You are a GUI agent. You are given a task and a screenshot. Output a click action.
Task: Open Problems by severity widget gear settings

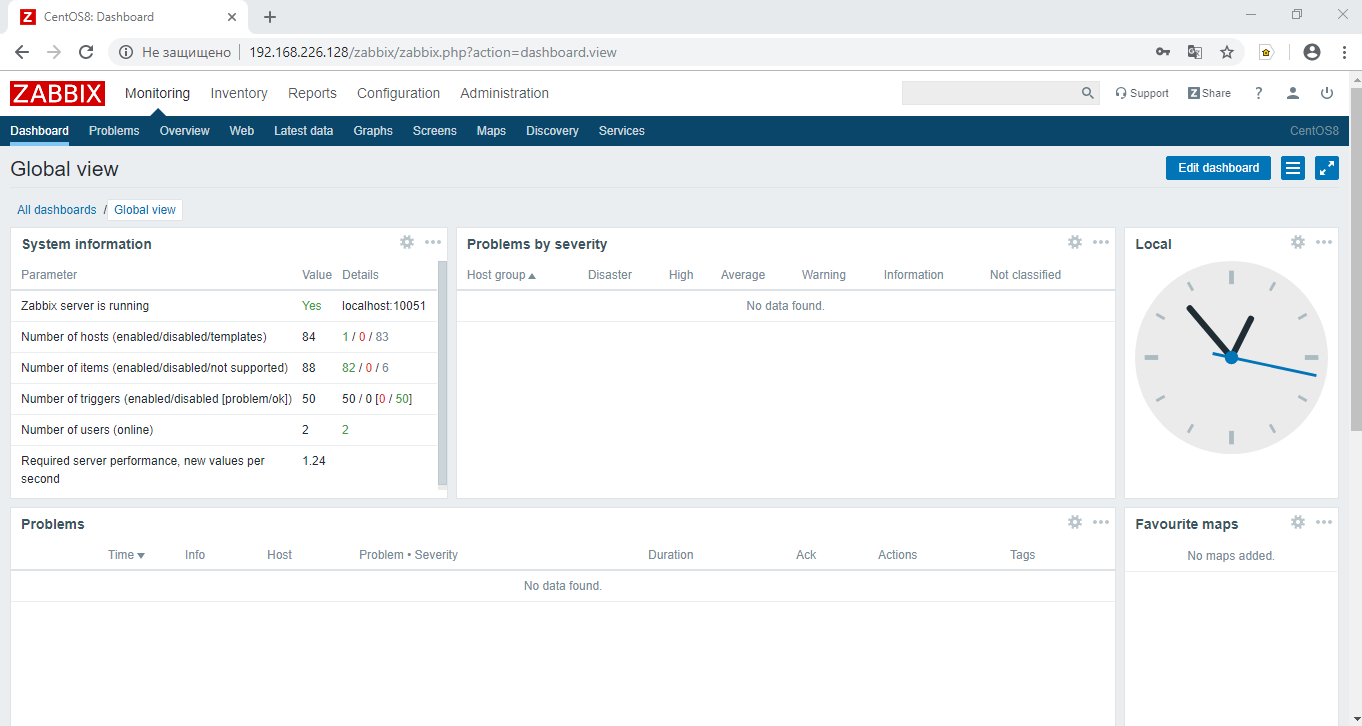coord(1075,242)
